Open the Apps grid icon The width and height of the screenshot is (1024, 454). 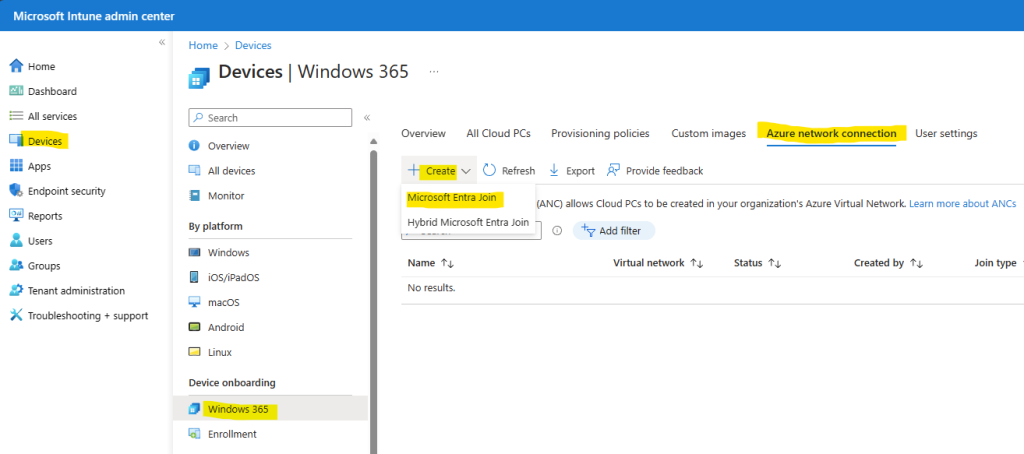(x=16, y=166)
